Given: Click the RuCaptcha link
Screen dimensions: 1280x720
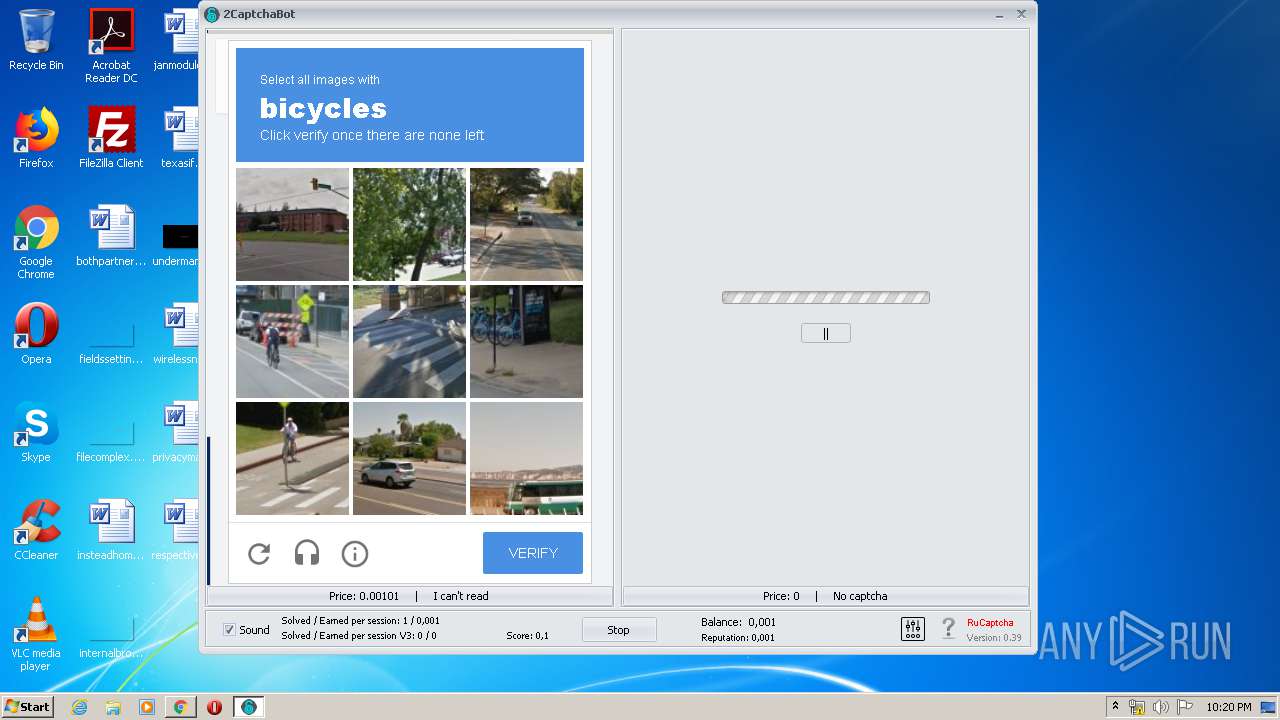Looking at the screenshot, I should (x=990, y=623).
